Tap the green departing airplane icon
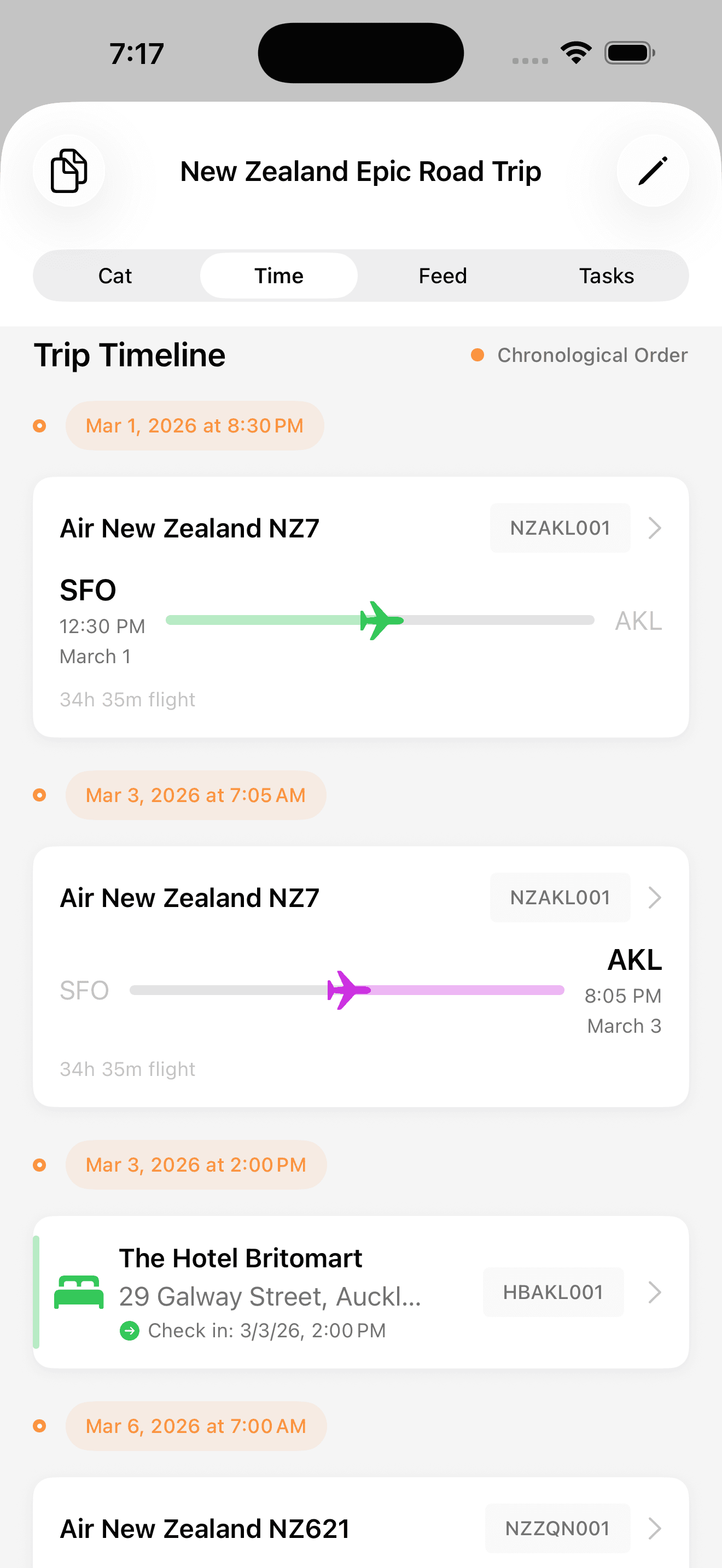 [381, 621]
